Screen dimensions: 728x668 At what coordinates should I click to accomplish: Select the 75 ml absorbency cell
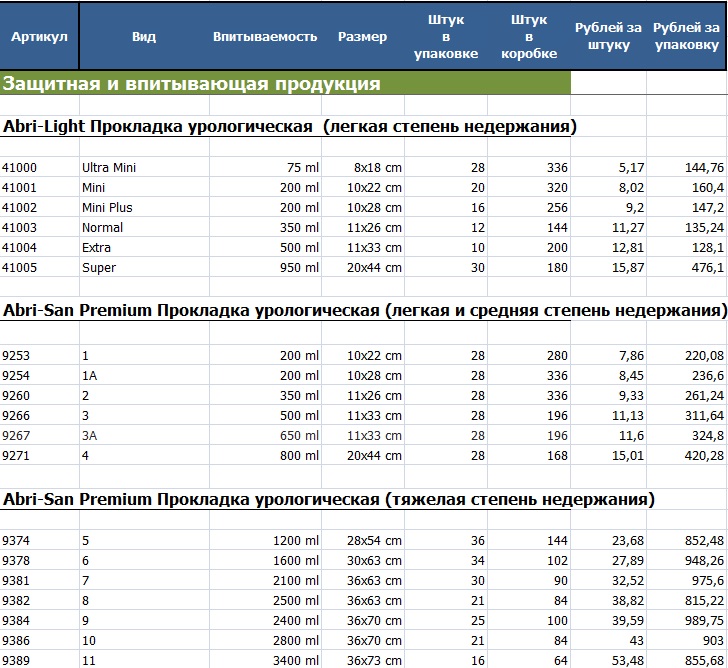pyautogui.click(x=265, y=168)
